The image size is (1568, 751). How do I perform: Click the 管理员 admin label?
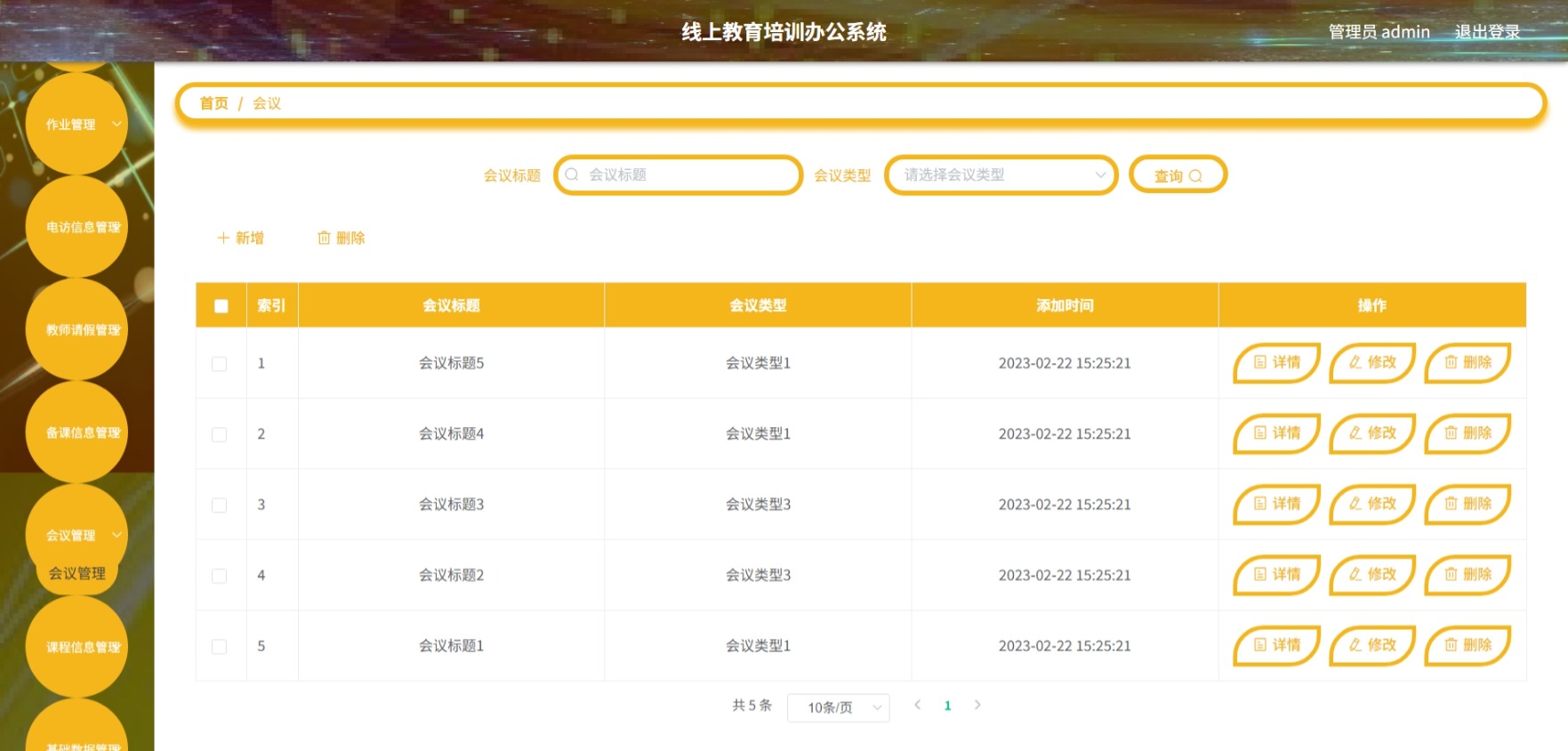point(1379,32)
